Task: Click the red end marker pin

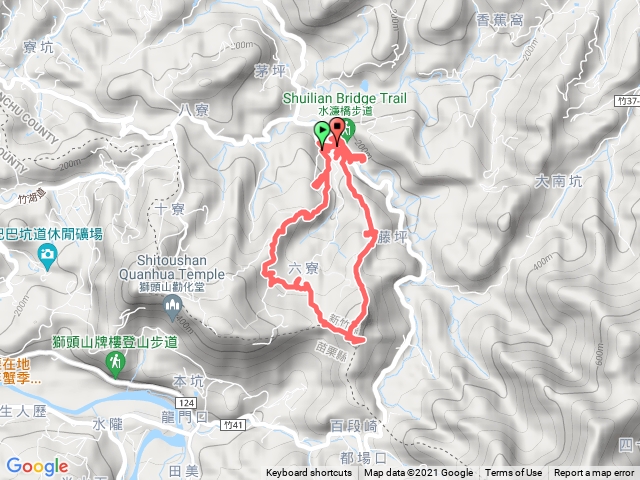Action: pyautogui.click(x=337, y=131)
